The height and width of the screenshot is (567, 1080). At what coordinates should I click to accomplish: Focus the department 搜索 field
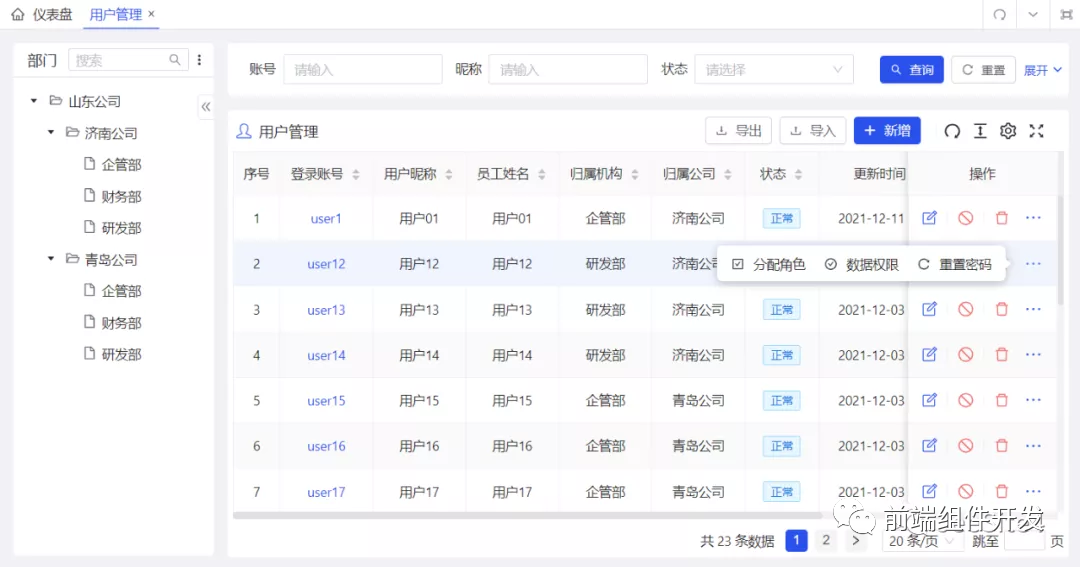[x=128, y=60]
